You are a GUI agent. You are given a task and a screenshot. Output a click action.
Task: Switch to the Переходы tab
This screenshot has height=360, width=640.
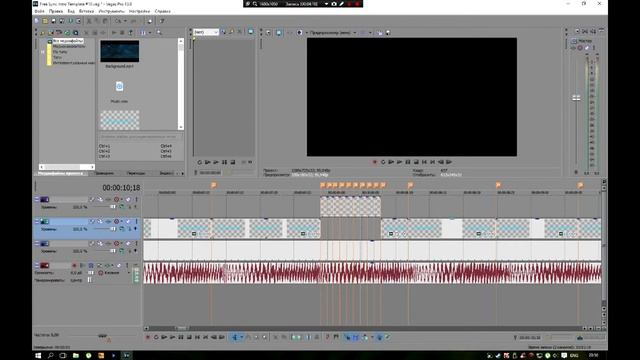click(x=136, y=173)
